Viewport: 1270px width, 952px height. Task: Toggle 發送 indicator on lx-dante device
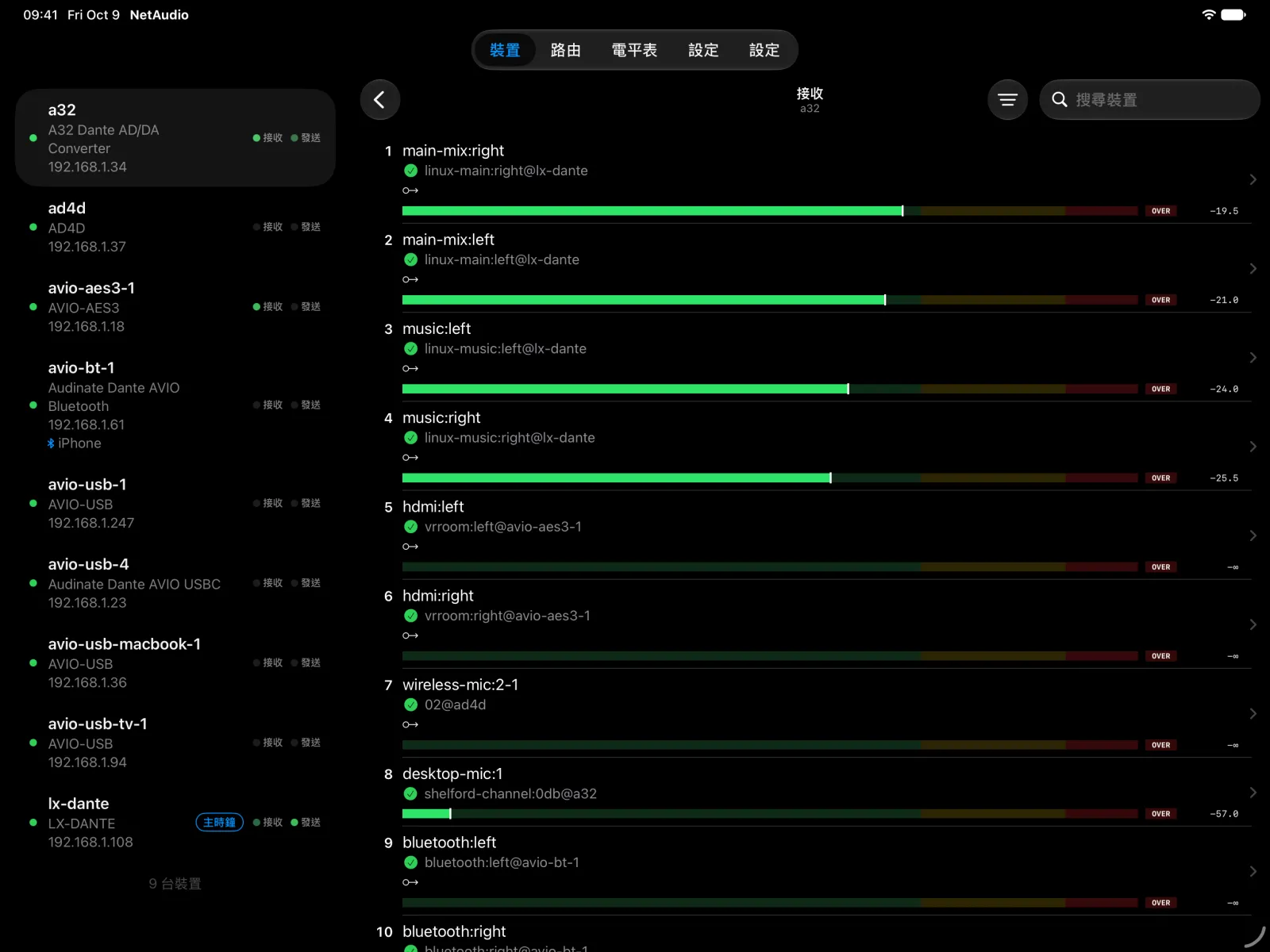pos(306,823)
